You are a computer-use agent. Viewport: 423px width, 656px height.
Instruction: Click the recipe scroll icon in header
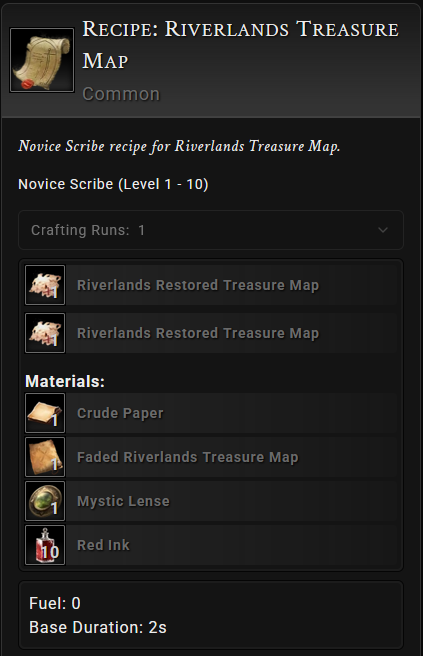[42, 60]
